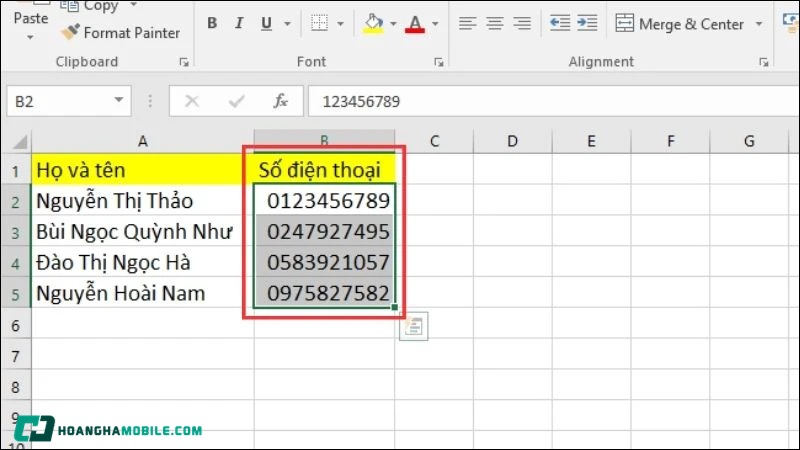Align text left
This screenshot has height=450, width=800.
click(x=467, y=23)
